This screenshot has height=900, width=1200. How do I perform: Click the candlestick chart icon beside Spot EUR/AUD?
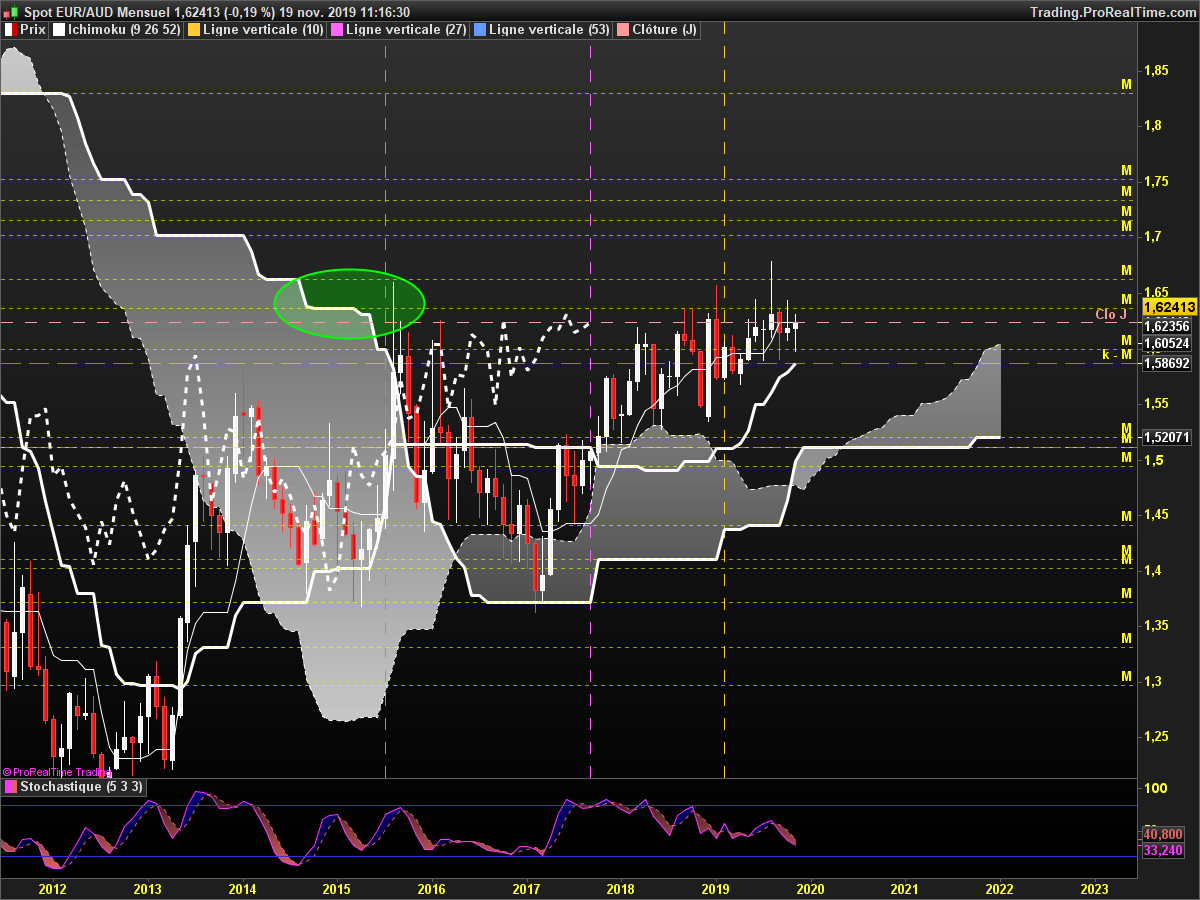pos(10,11)
